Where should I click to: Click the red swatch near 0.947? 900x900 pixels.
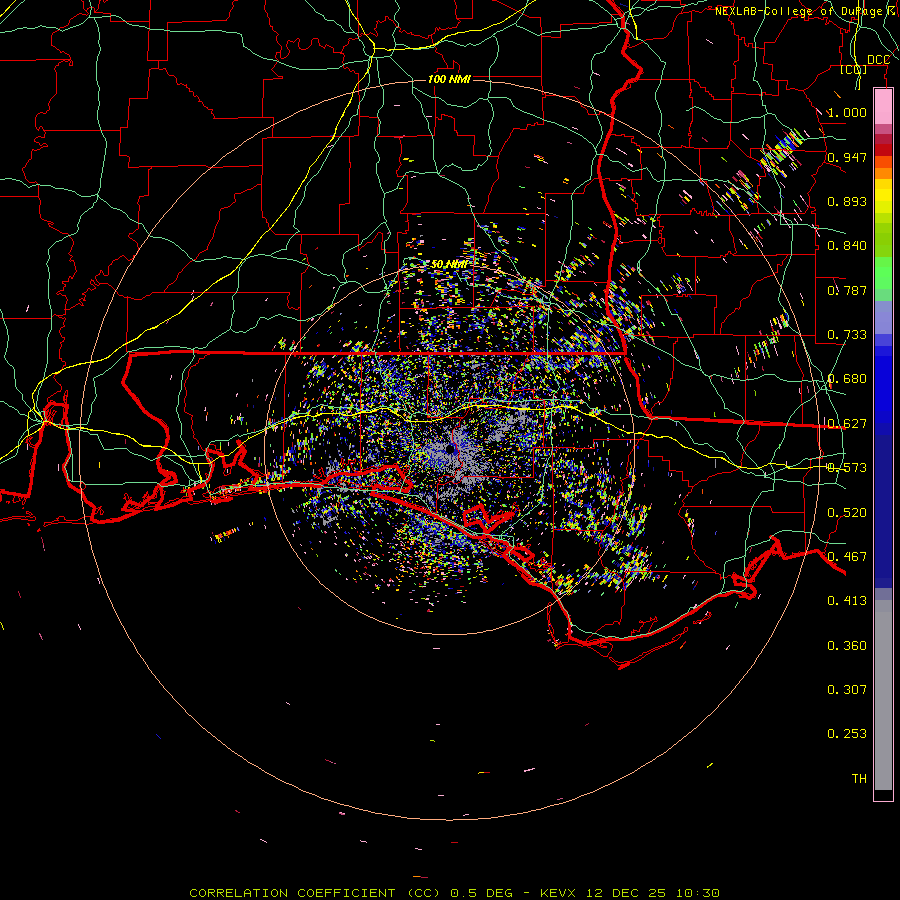(883, 150)
